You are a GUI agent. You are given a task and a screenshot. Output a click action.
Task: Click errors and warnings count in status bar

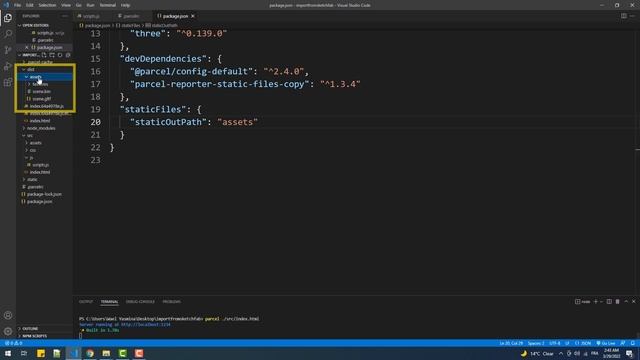coord(13,343)
